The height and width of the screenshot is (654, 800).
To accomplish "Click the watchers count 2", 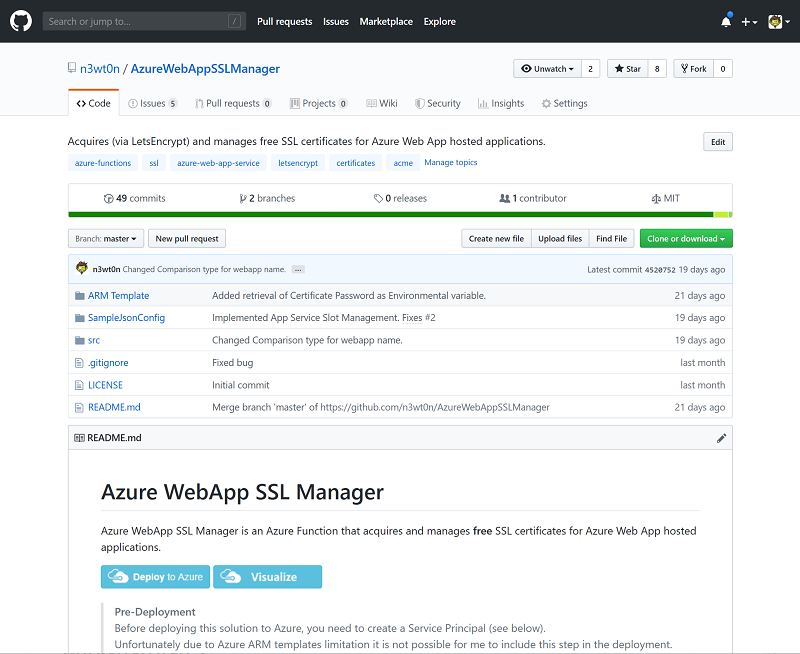I will (590, 68).
